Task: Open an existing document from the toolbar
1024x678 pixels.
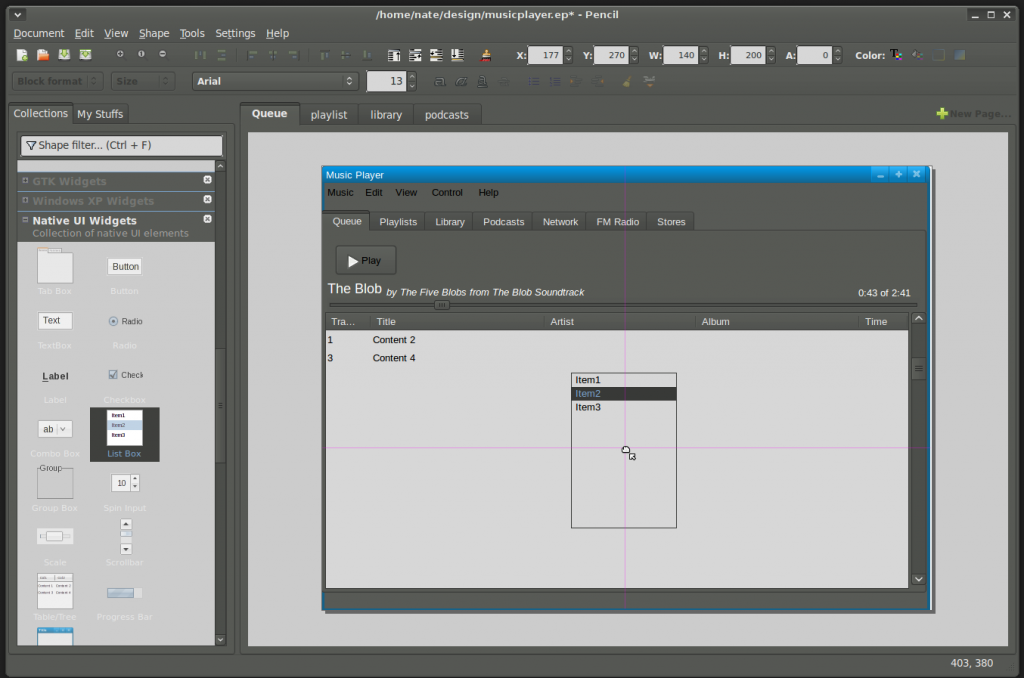Action: pyautogui.click(x=43, y=55)
